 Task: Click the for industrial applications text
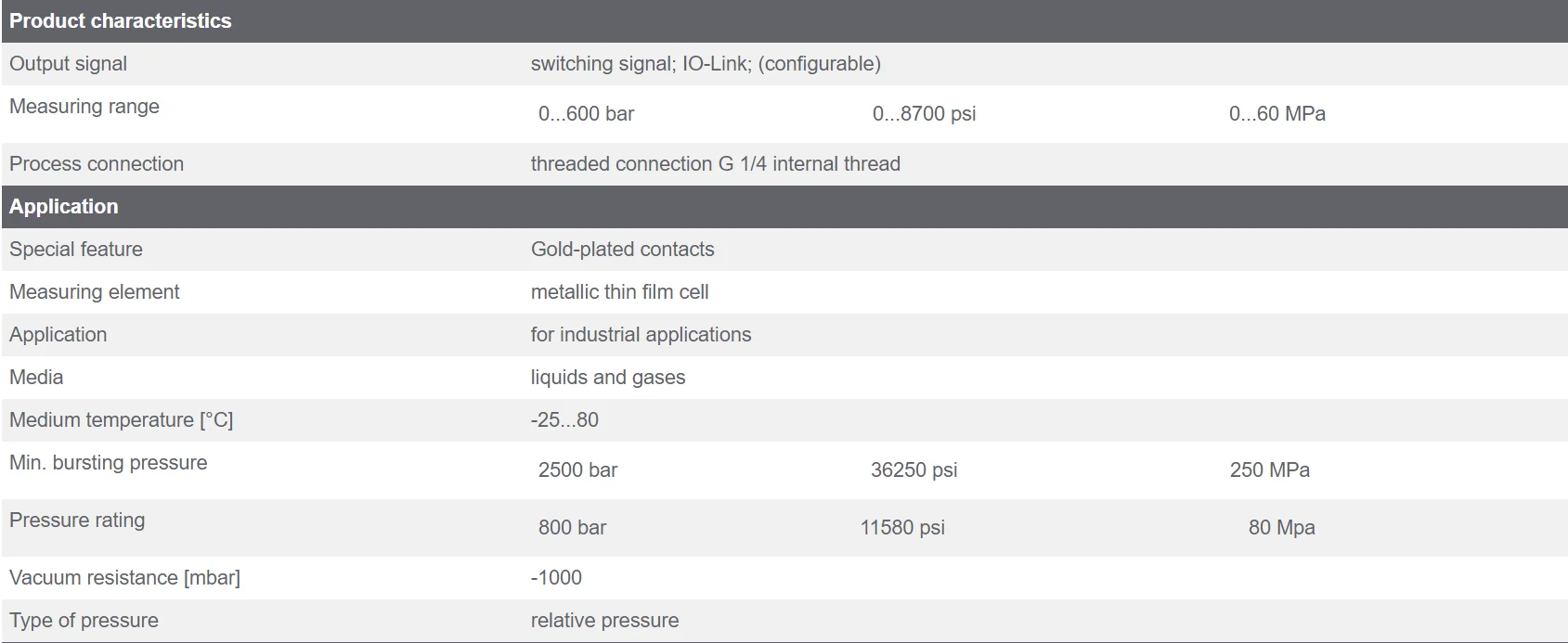641,335
